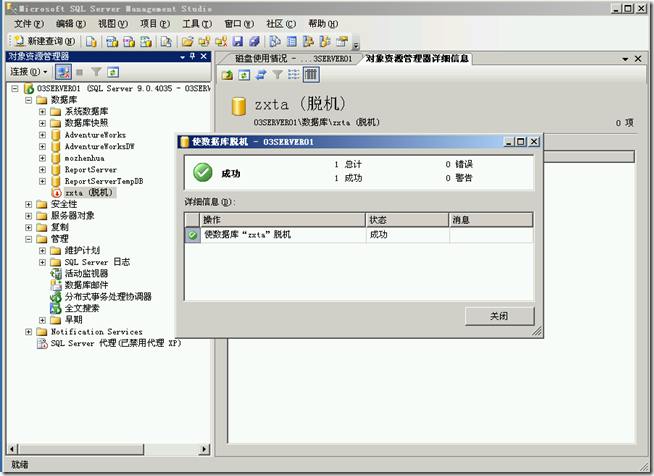
Task: Click Analysis Services XMLA Query icon
Action: 146,41
